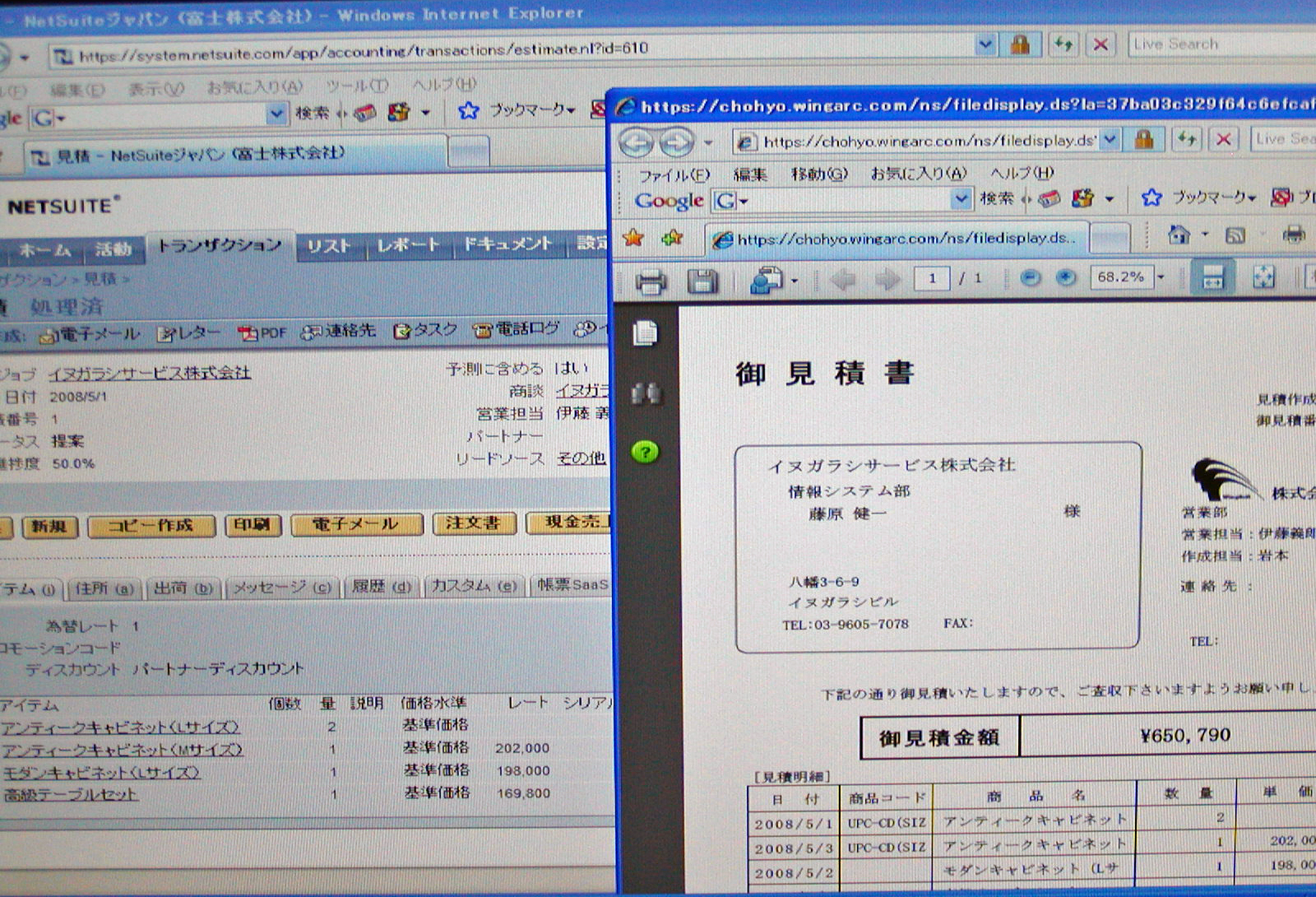Viewport: 1316px width, 897px height.
Task: Open the home icon dropdown arrow
Action: coord(1205,235)
